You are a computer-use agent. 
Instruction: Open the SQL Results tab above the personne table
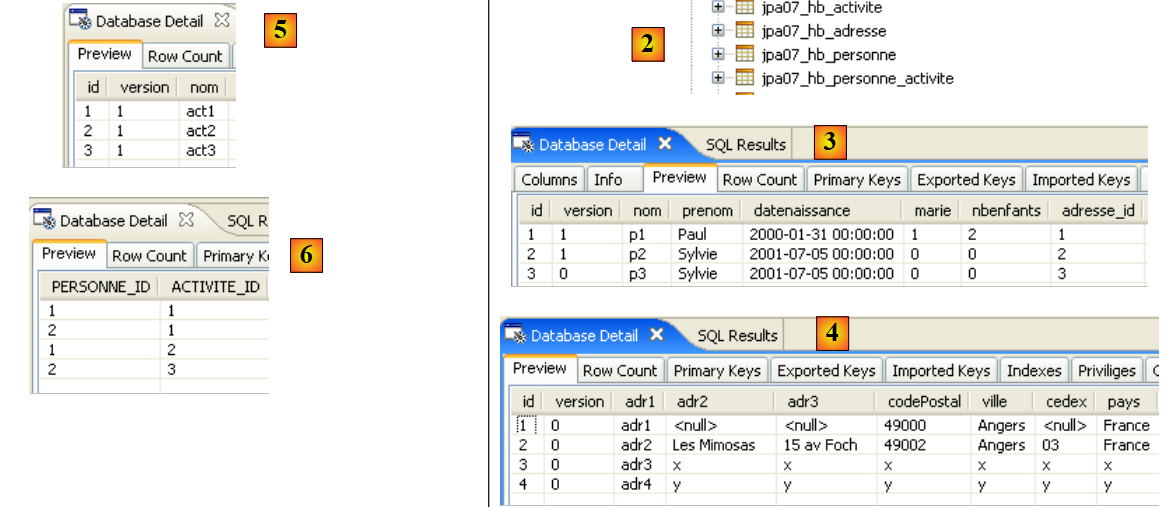[x=745, y=144]
